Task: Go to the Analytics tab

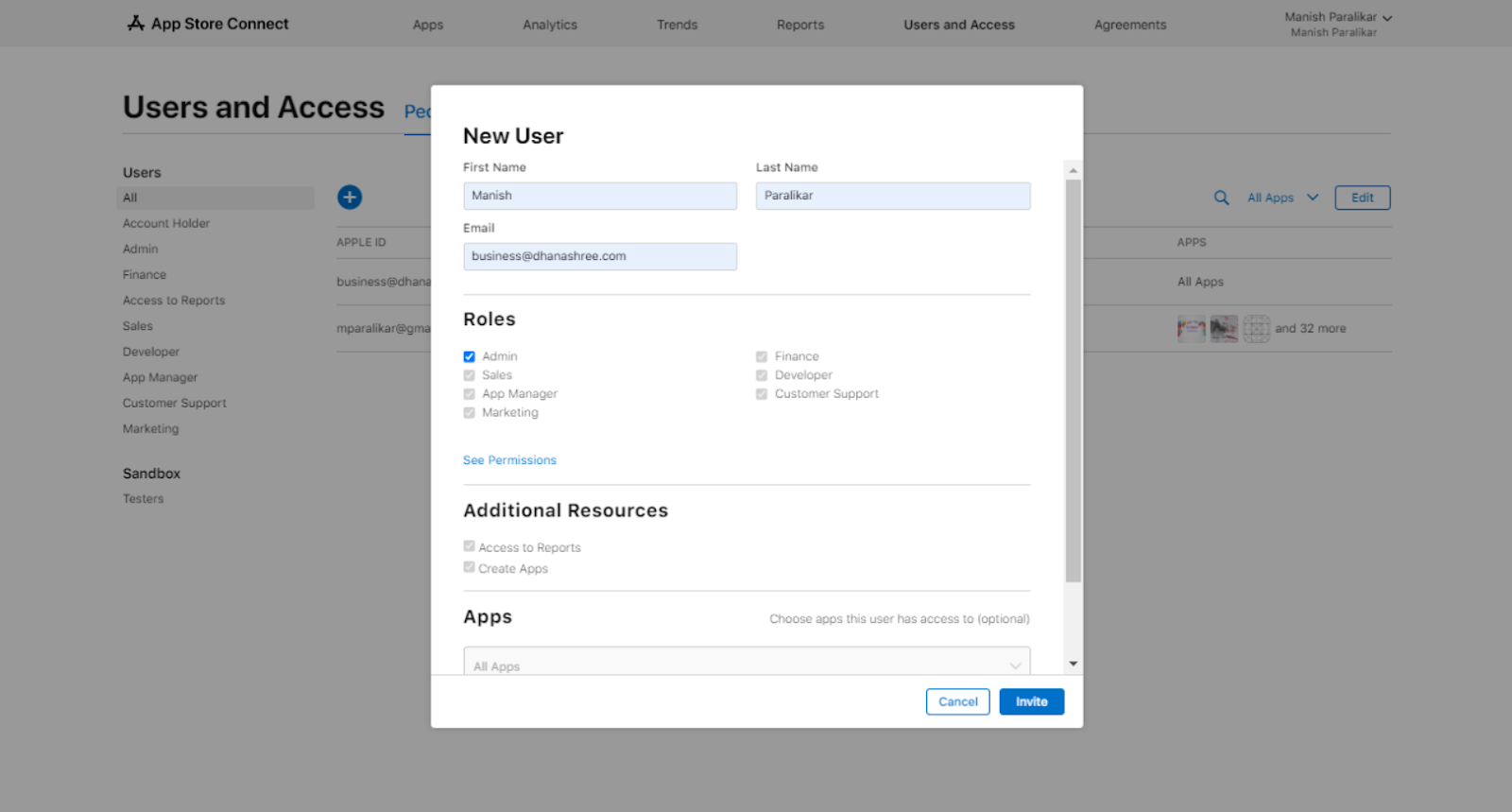Action: tap(550, 25)
